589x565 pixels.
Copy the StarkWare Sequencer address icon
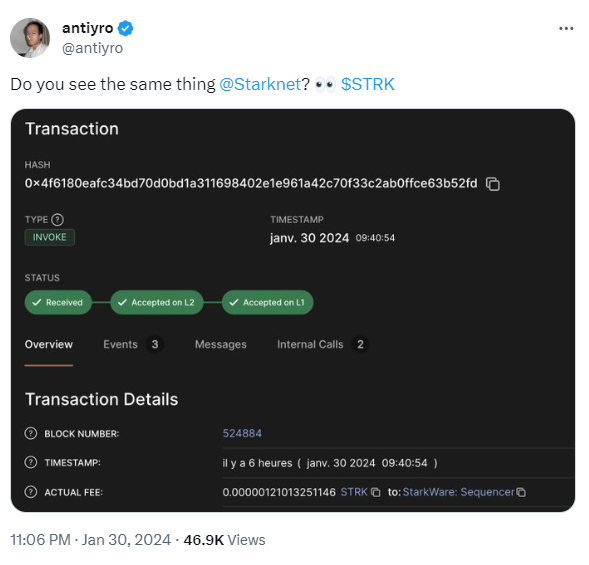[521, 492]
